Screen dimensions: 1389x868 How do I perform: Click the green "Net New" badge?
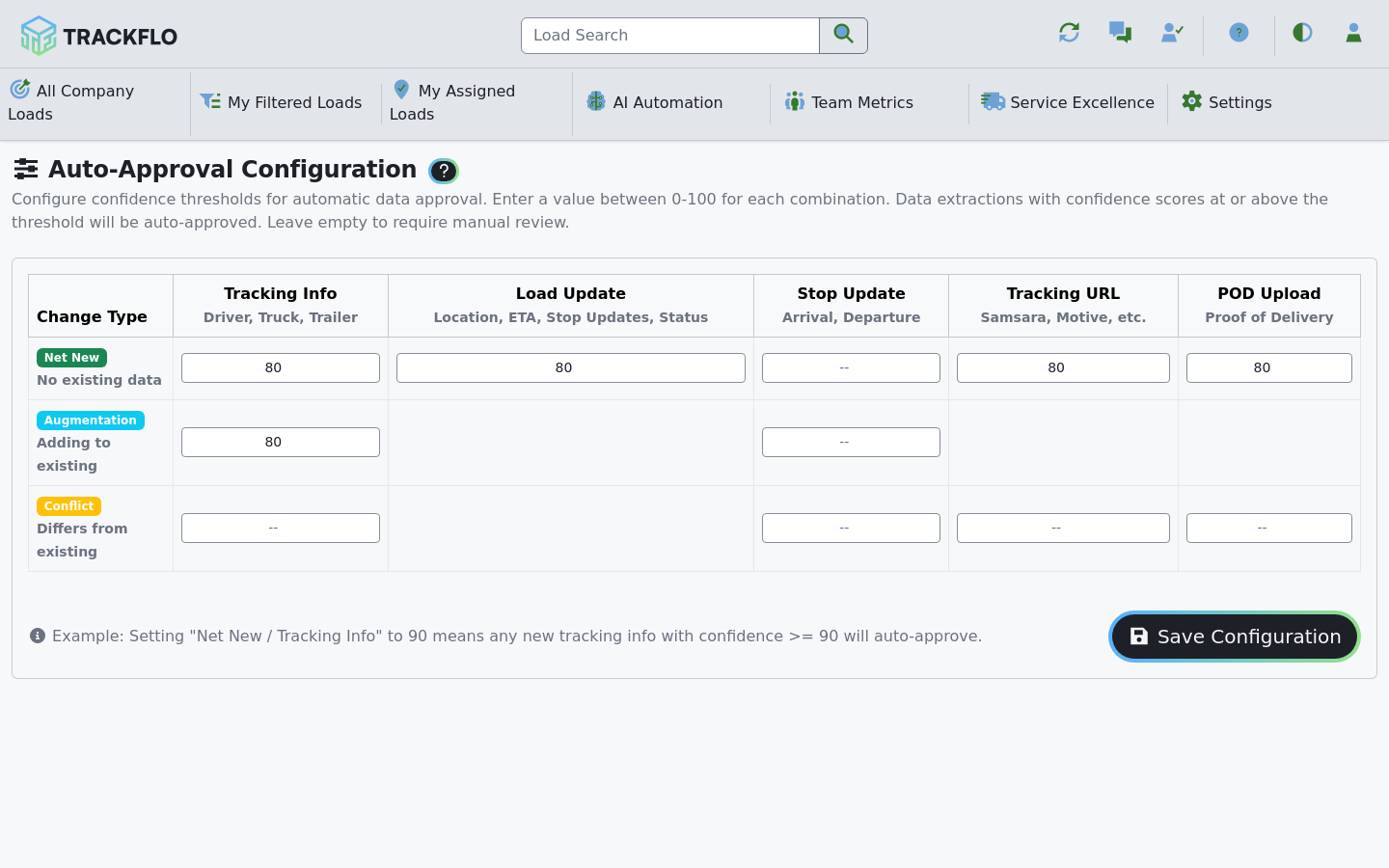tap(71, 358)
